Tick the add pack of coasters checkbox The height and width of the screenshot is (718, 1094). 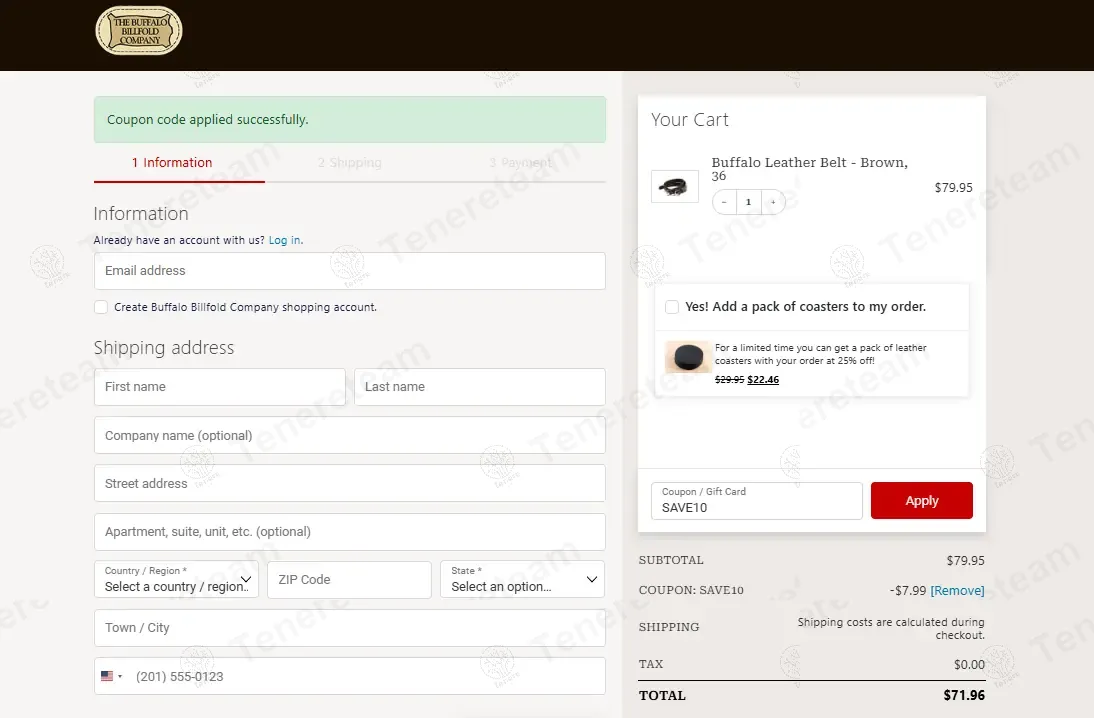pos(672,307)
